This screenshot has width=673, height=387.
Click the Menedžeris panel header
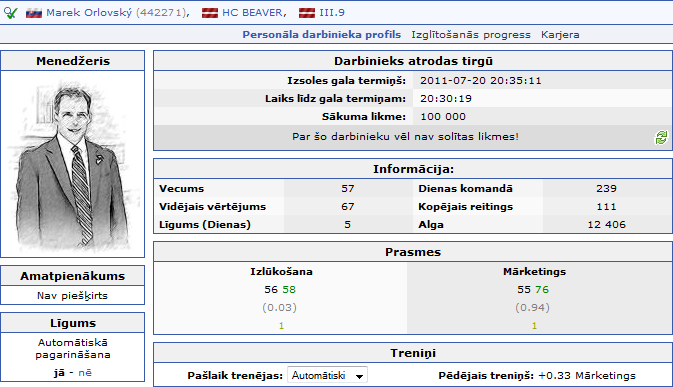[73, 61]
